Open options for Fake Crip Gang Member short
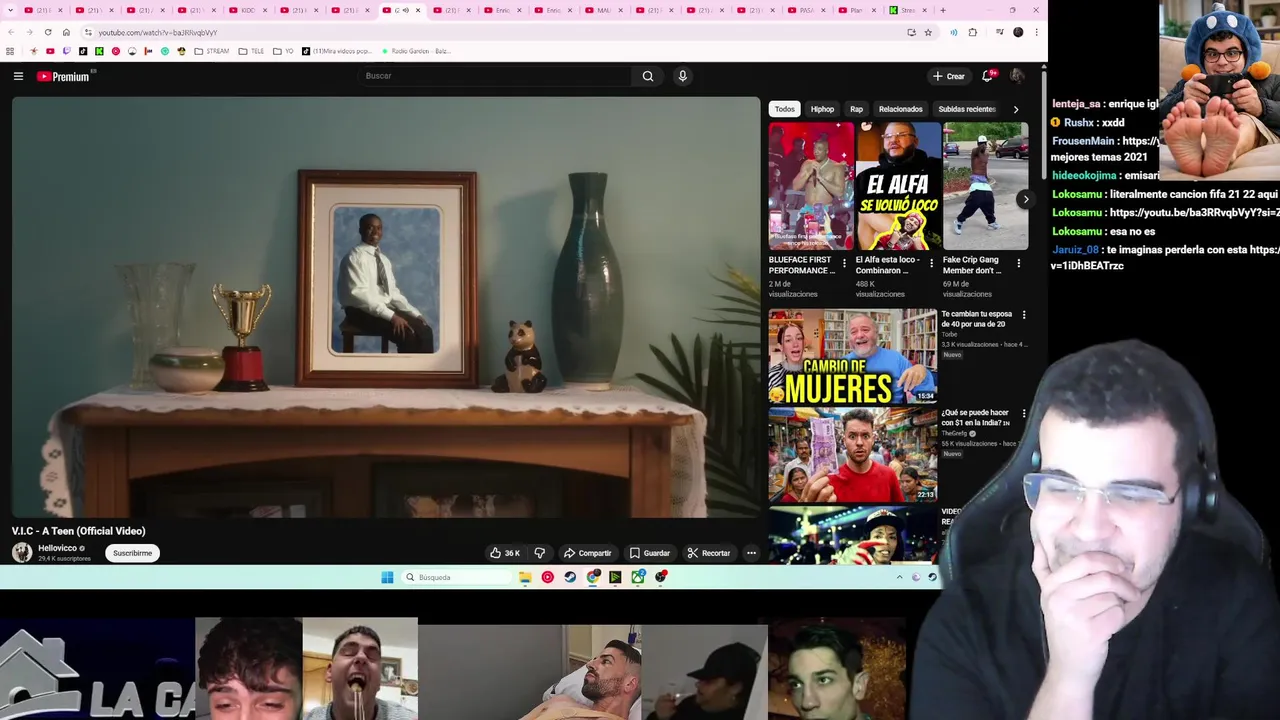 pos(1019,263)
